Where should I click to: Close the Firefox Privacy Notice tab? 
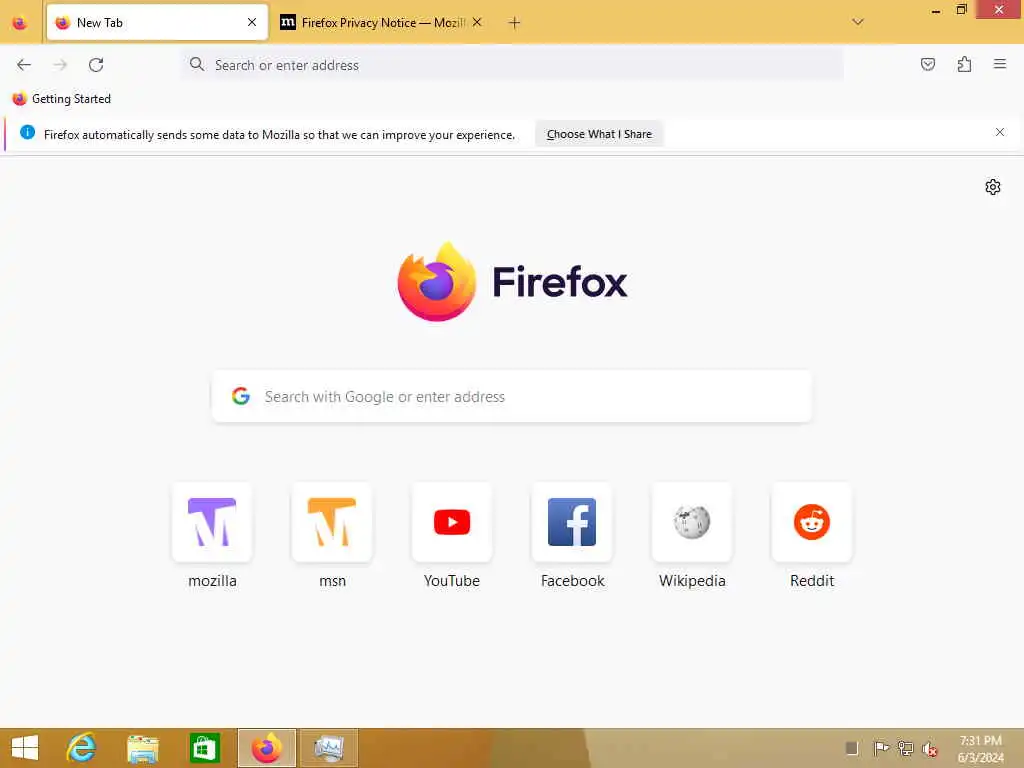(x=477, y=22)
